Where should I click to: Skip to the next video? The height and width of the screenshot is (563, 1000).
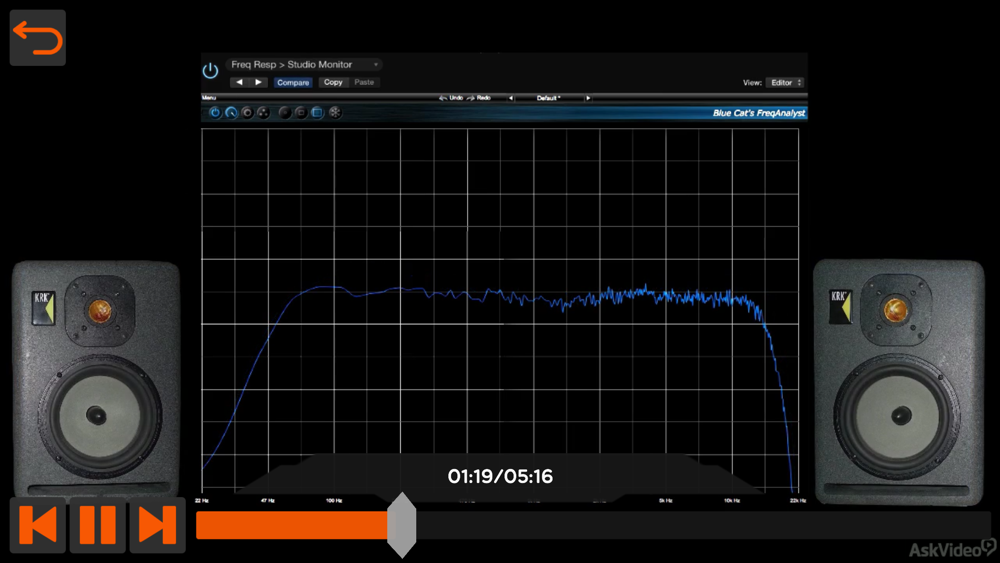tap(157, 525)
